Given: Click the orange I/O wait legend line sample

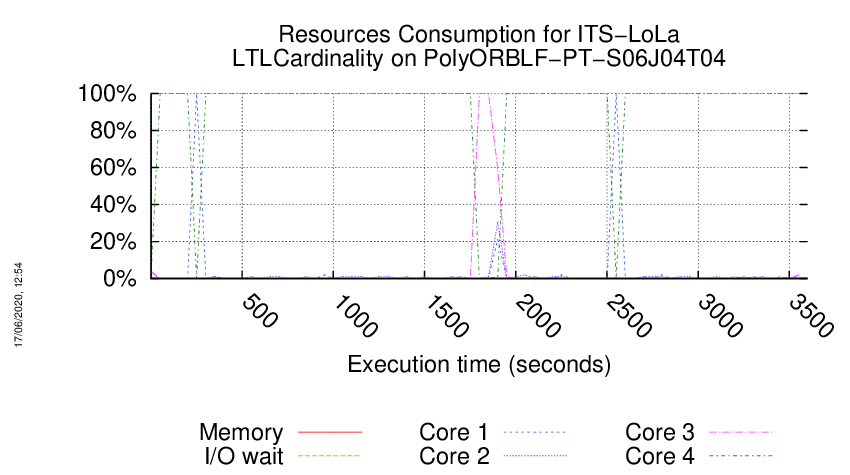Looking at the screenshot, I should pyautogui.click(x=330, y=456).
